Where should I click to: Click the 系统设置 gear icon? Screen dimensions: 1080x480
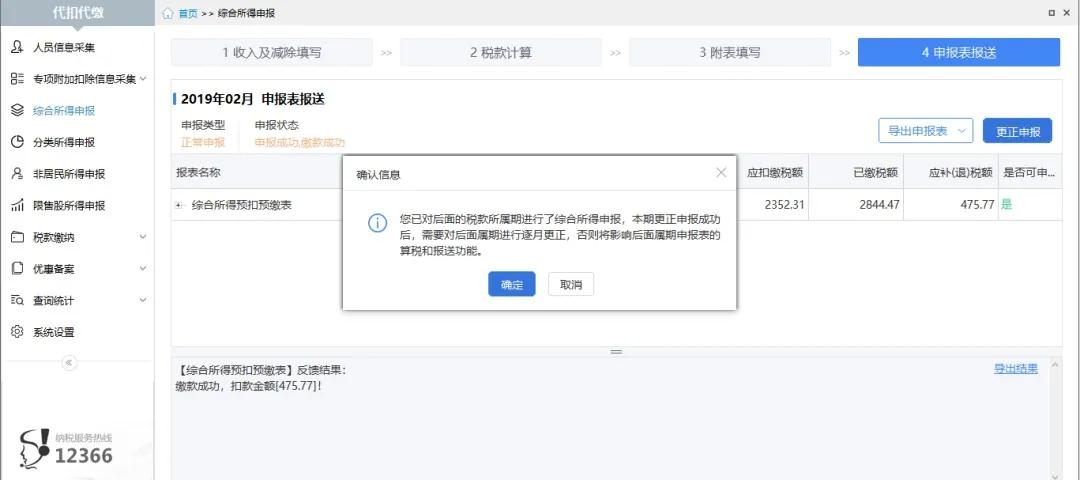[18, 332]
